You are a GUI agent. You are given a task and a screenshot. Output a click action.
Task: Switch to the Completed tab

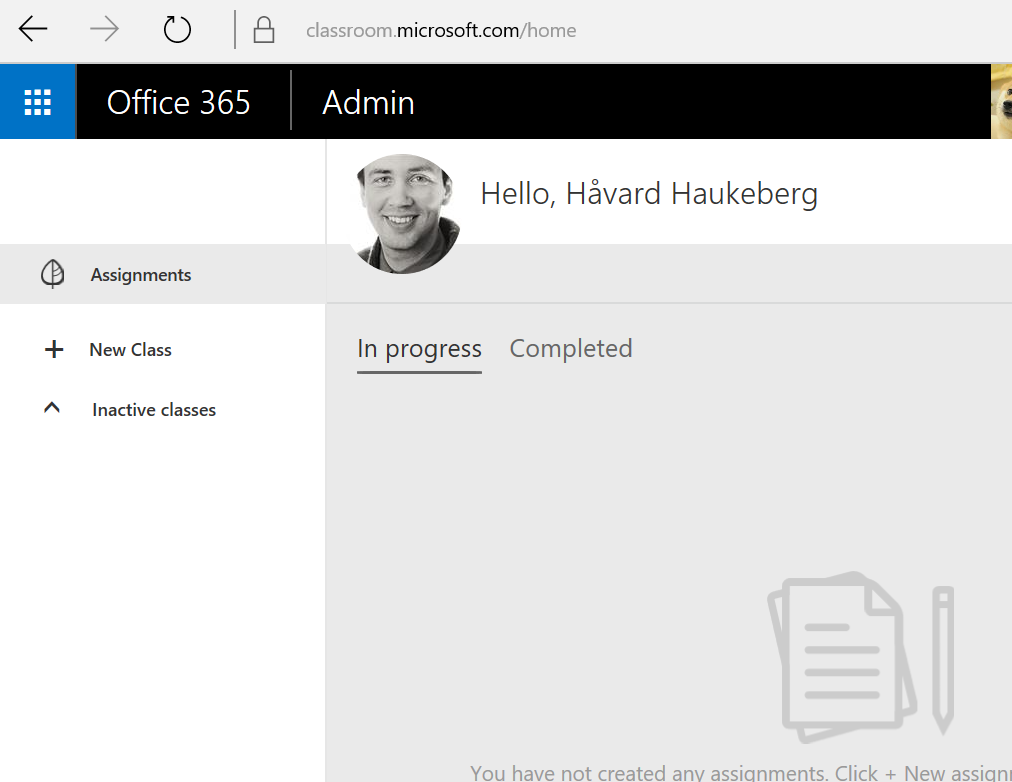[x=571, y=348]
